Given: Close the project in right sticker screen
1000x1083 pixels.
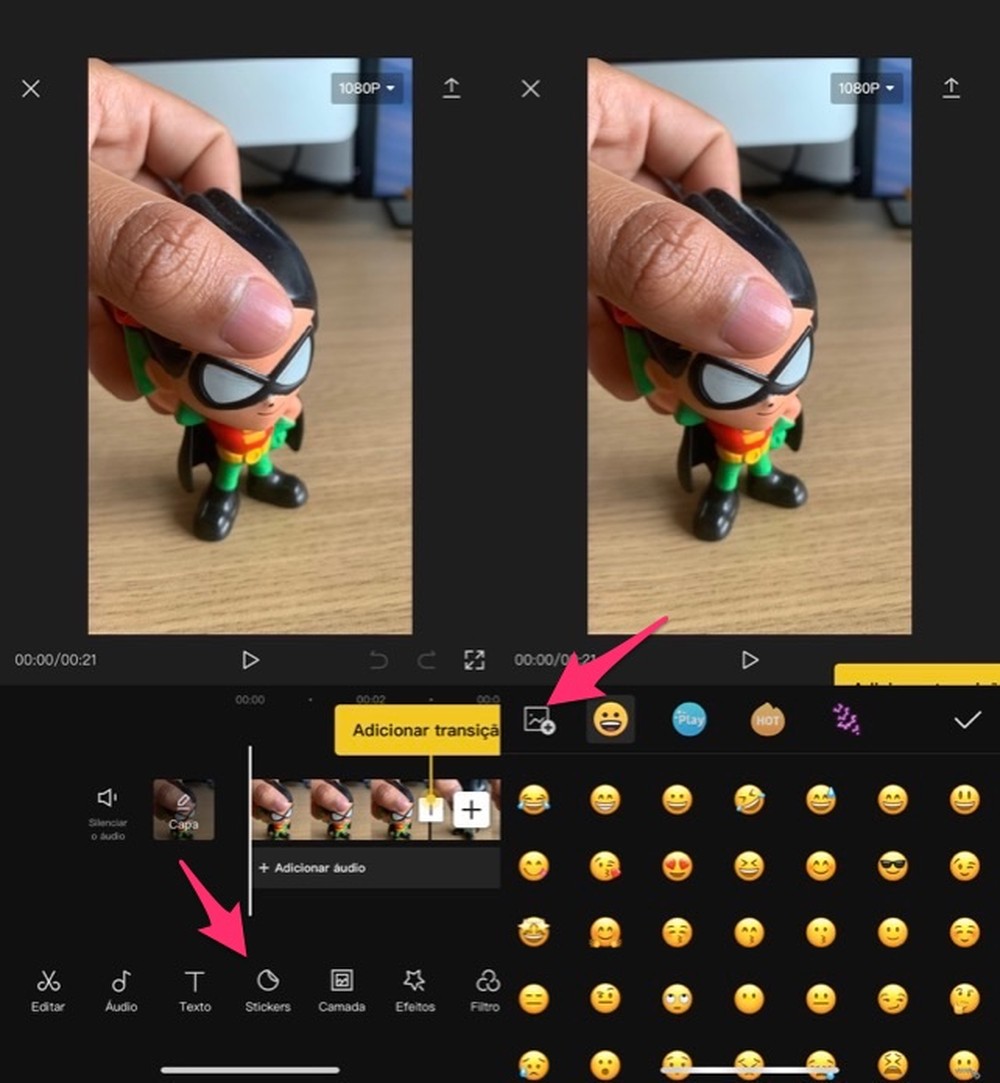Looking at the screenshot, I should [x=530, y=88].
